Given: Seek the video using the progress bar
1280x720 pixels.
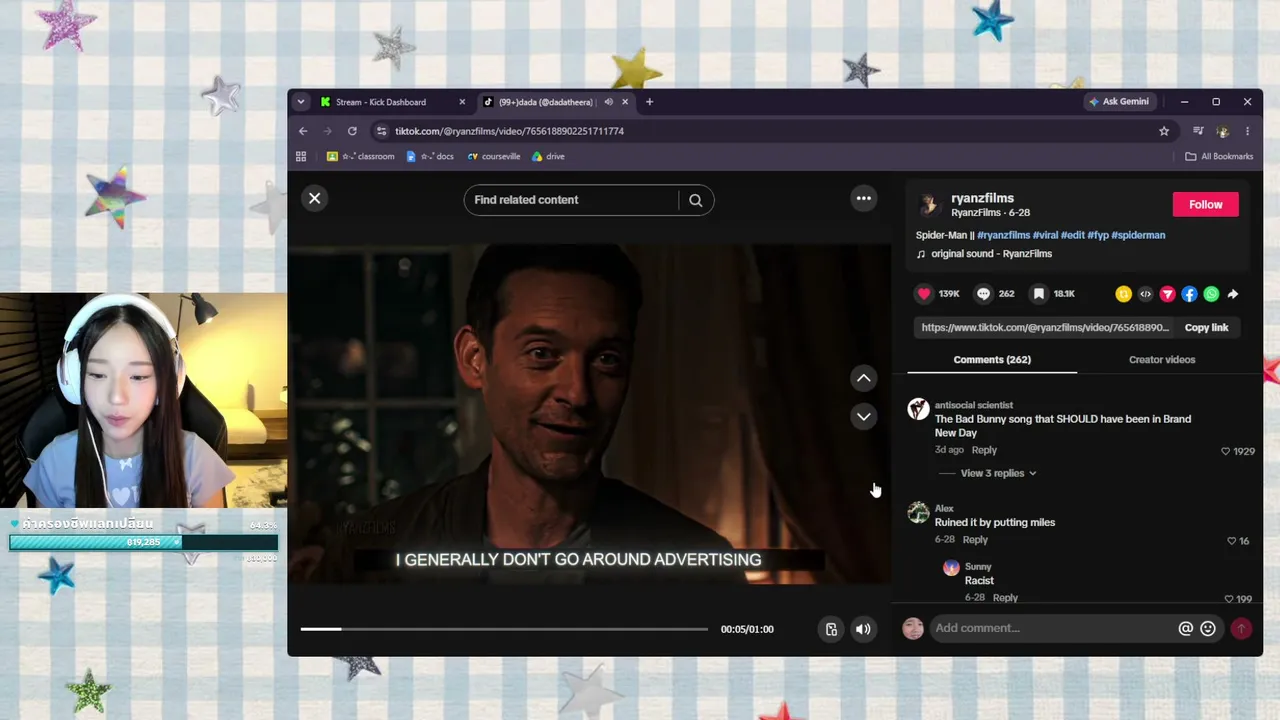Looking at the screenshot, I should coord(504,629).
